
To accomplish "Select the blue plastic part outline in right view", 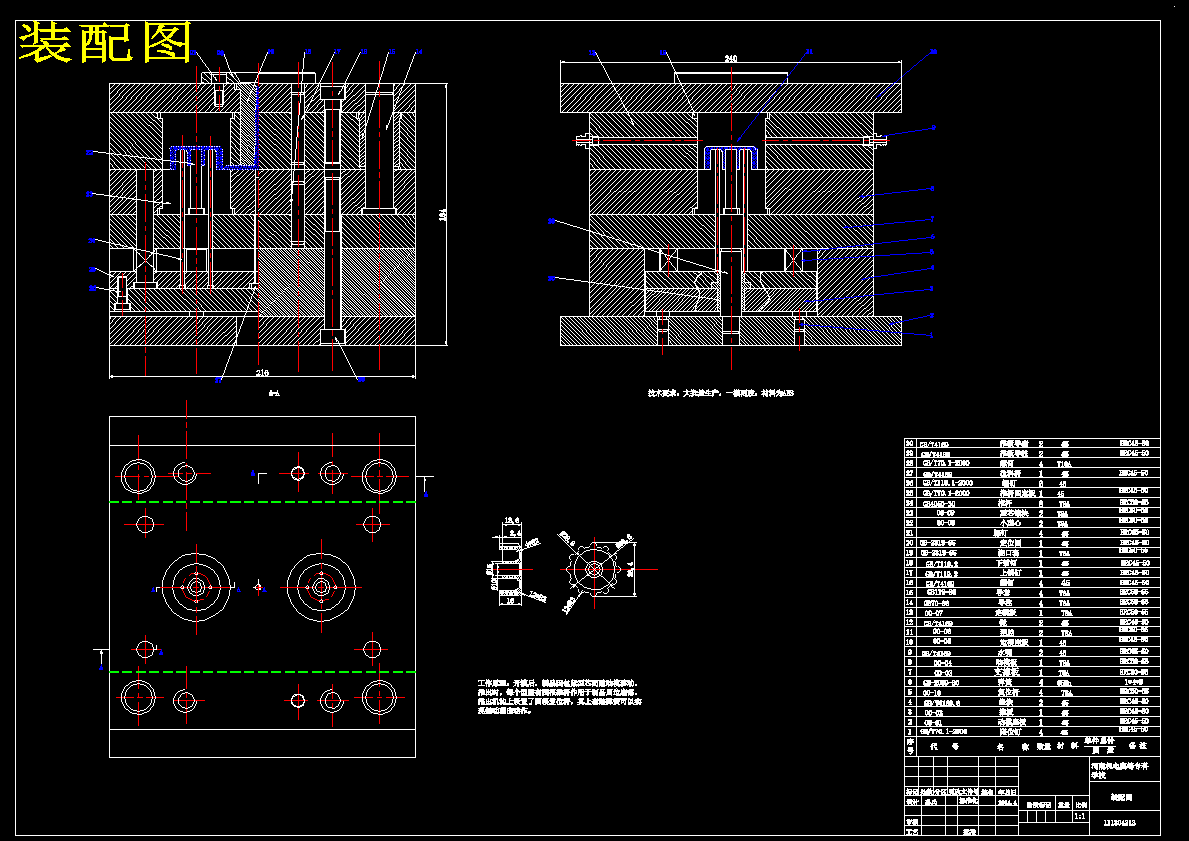I will click(x=731, y=156).
